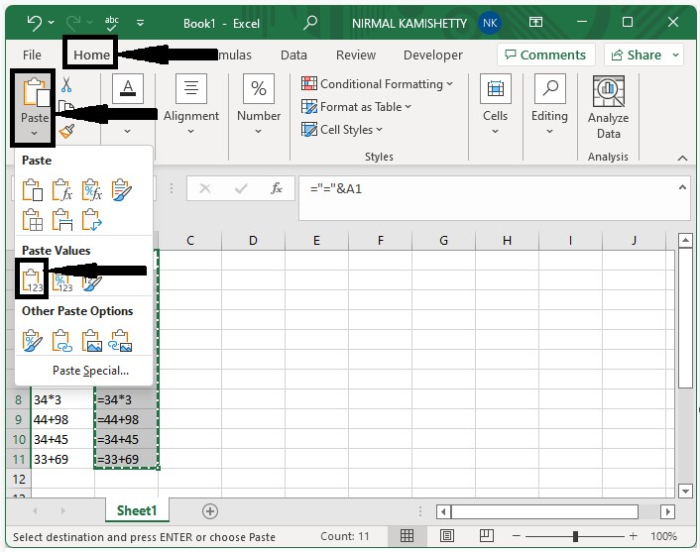Choose Keep Source Column Widths paste option
This screenshot has height=552, width=700.
pos(62,220)
